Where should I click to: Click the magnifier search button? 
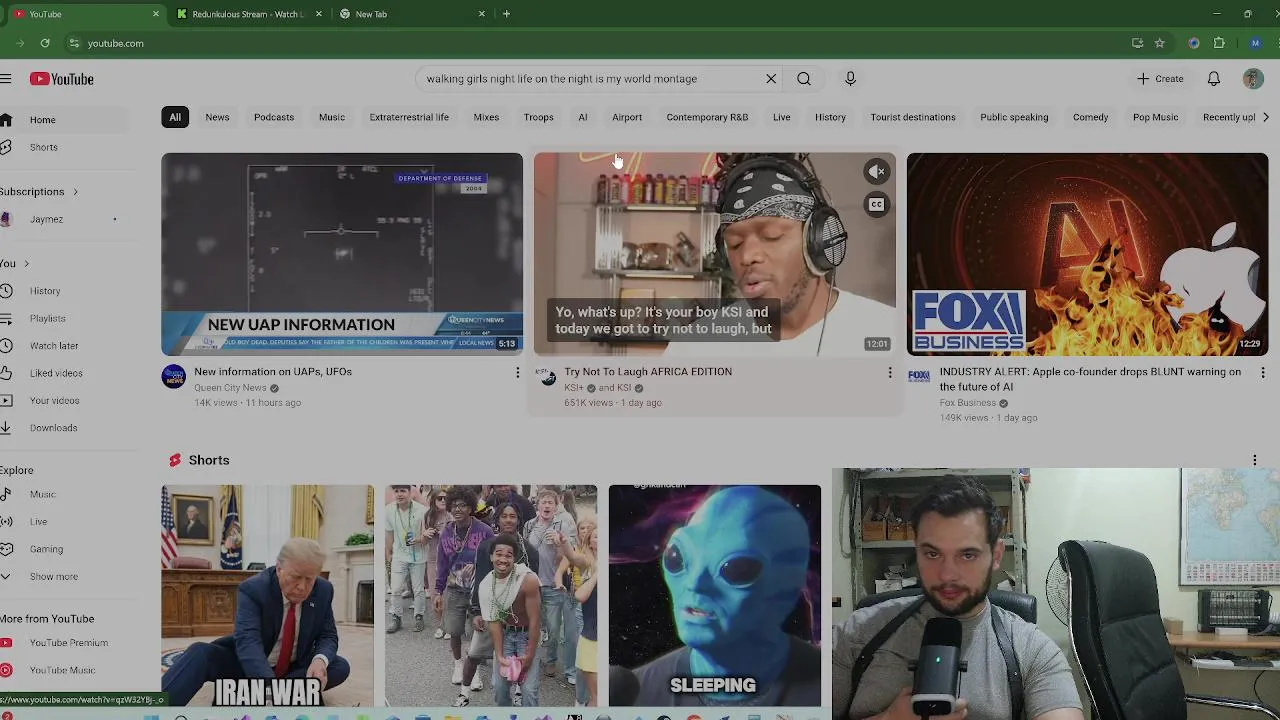pyautogui.click(x=804, y=79)
